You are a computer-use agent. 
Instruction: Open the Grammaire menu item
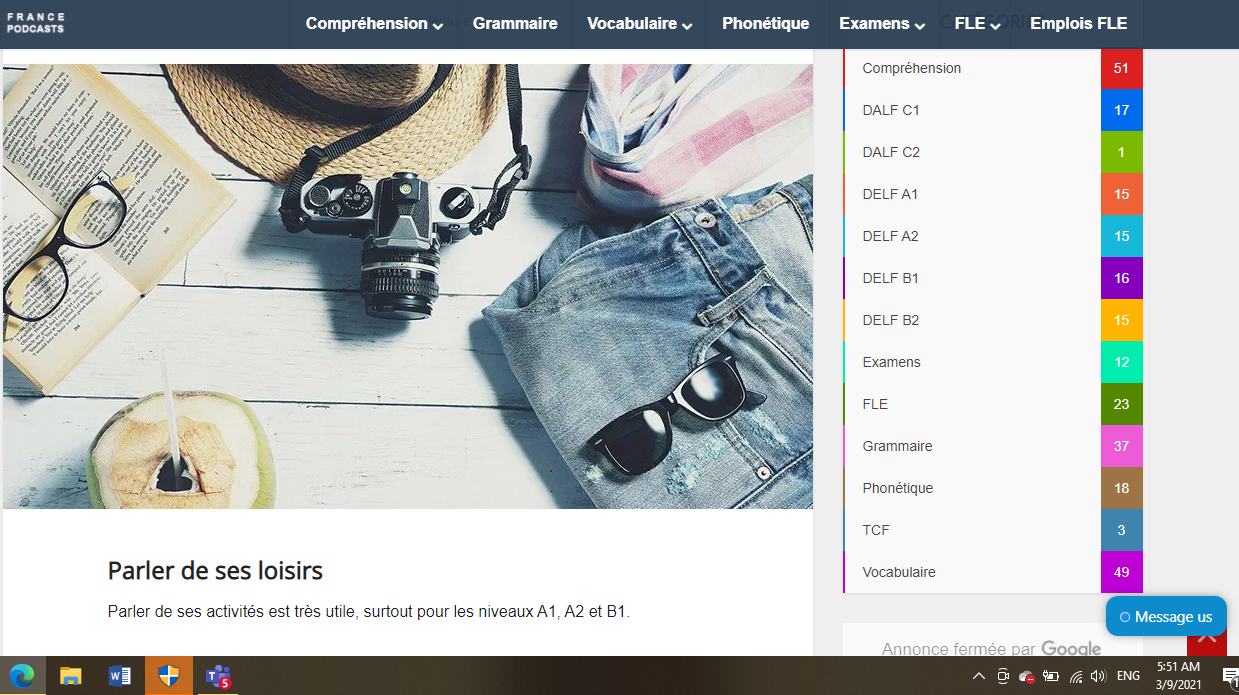(515, 24)
